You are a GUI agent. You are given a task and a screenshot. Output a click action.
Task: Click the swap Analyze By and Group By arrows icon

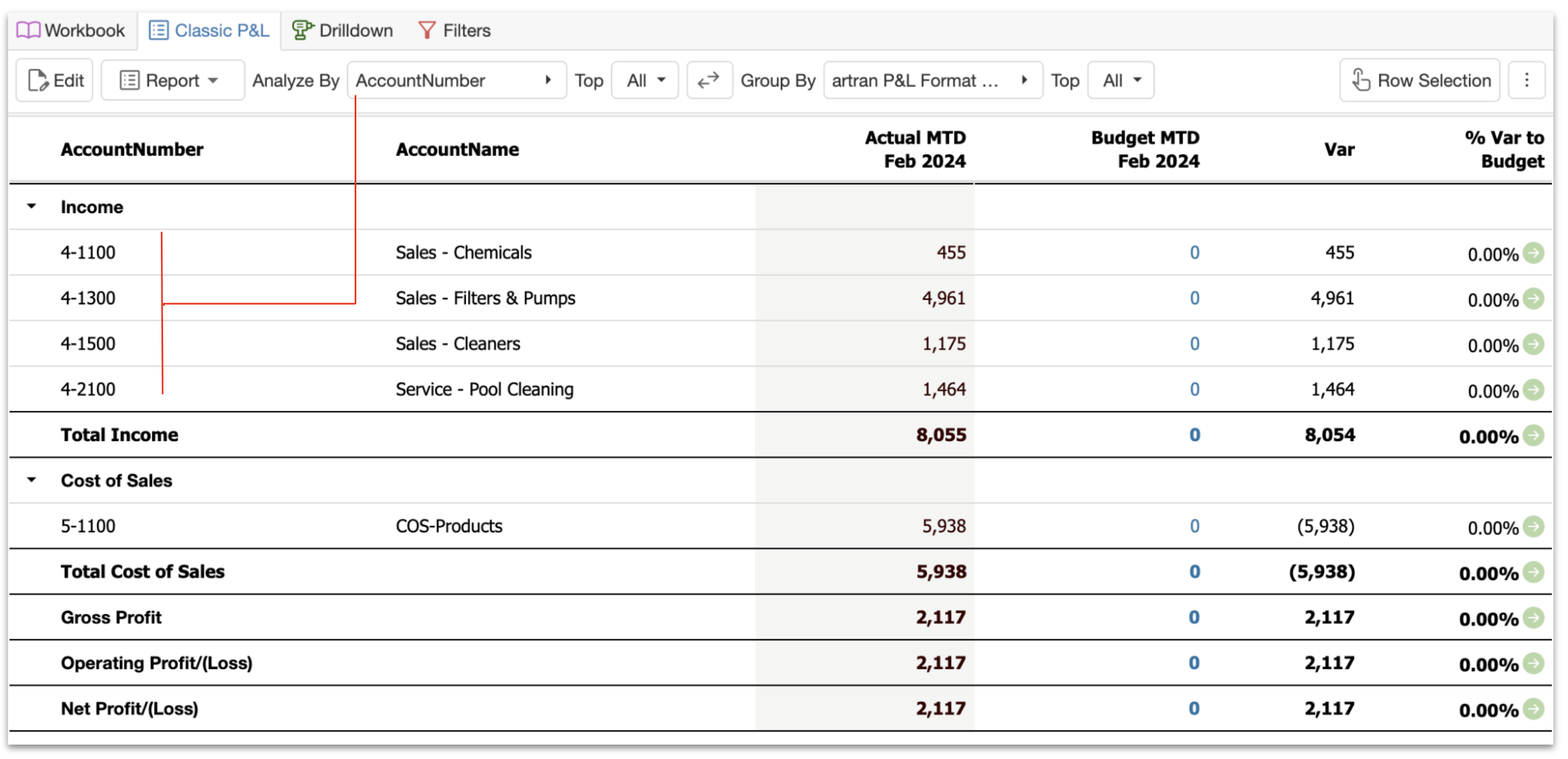(x=709, y=80)
